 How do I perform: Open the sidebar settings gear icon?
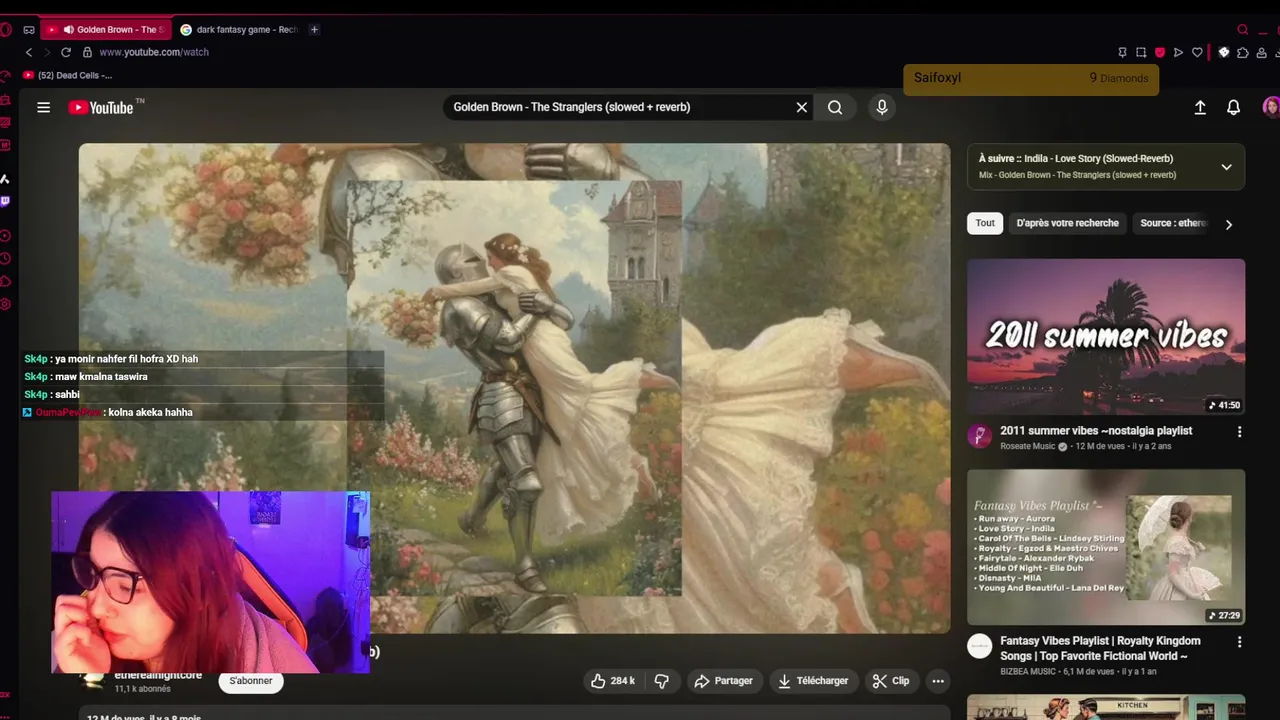click(5, 304)
